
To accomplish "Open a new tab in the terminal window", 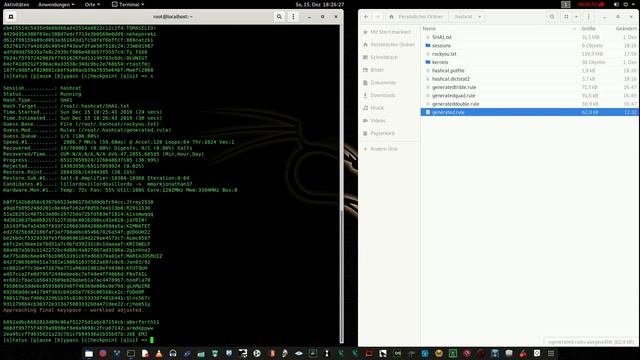I will [11, 17].
